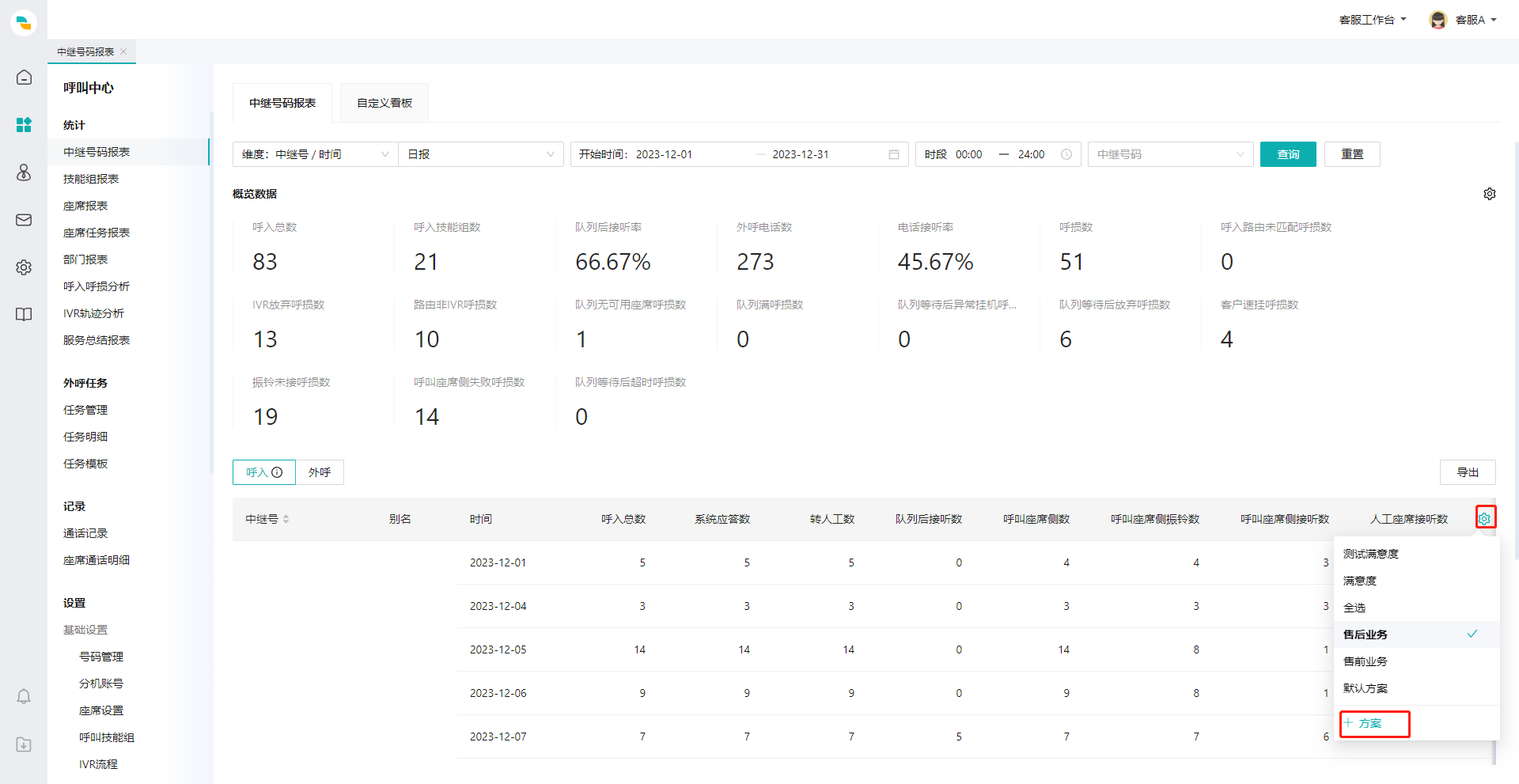This screenshot has width=1519, height=784.
Task: Open 座席设置 in sidebar
Action: 101,710
